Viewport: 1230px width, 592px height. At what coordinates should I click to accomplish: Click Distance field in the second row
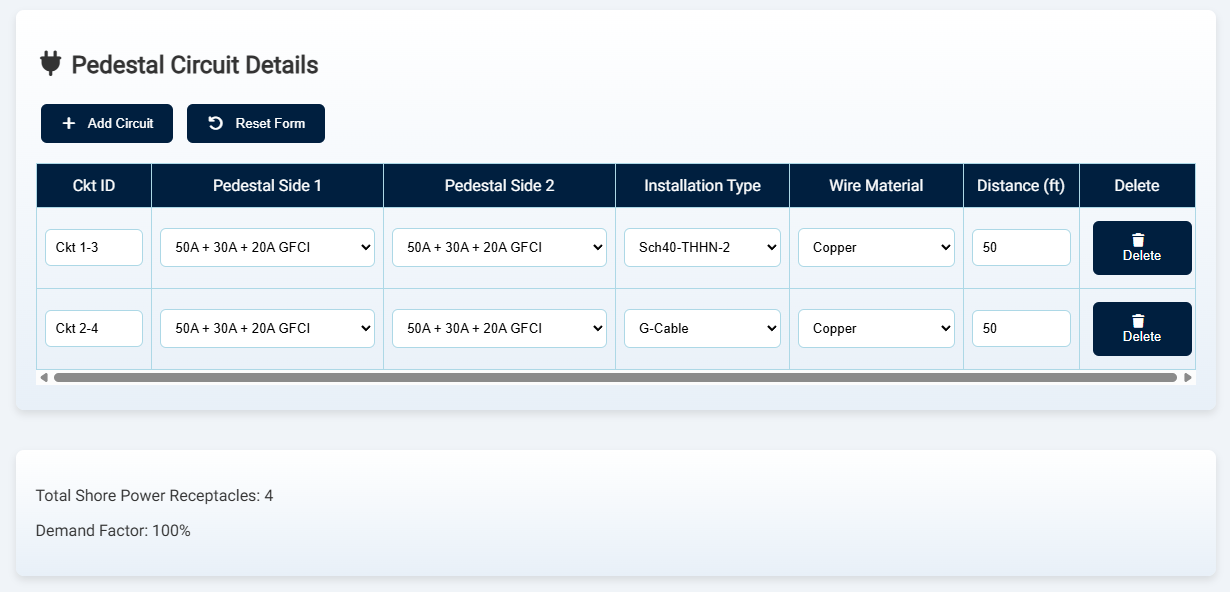1021,328
